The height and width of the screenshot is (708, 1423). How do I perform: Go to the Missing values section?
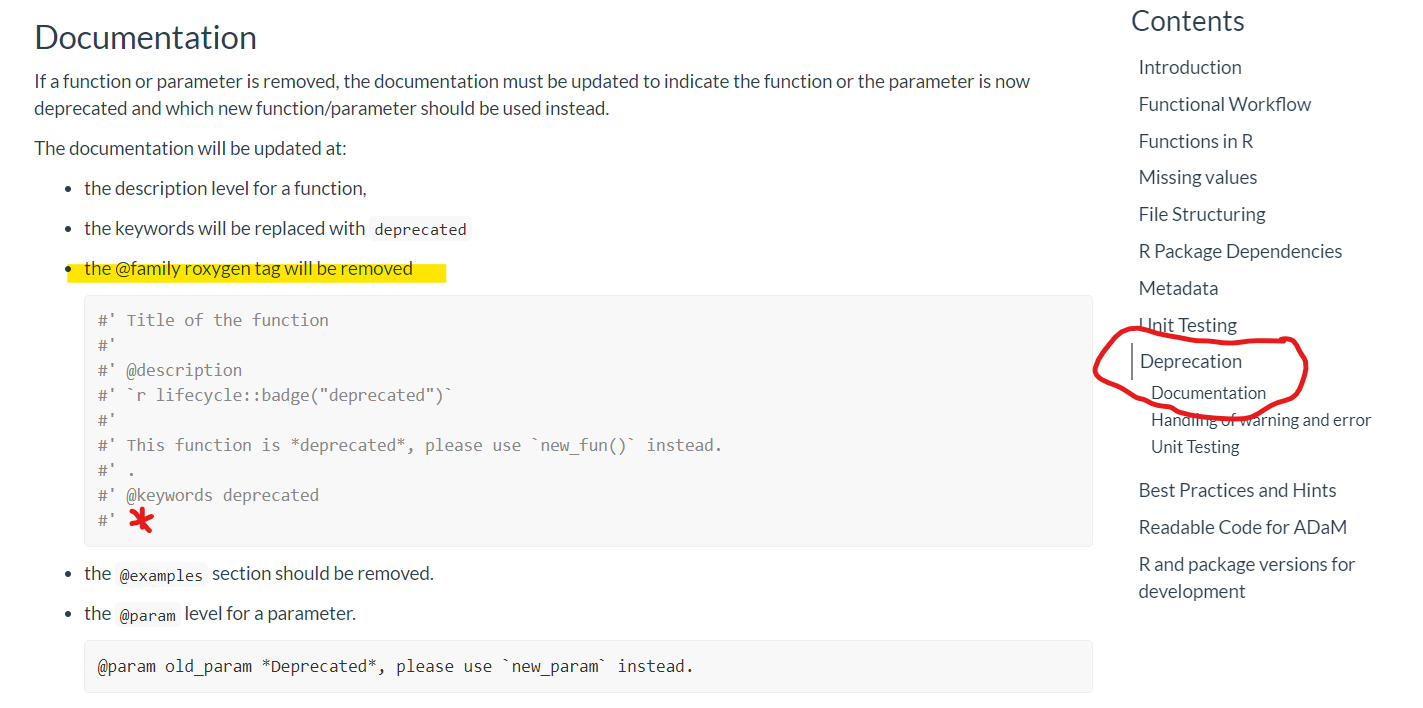(1197, 177)
